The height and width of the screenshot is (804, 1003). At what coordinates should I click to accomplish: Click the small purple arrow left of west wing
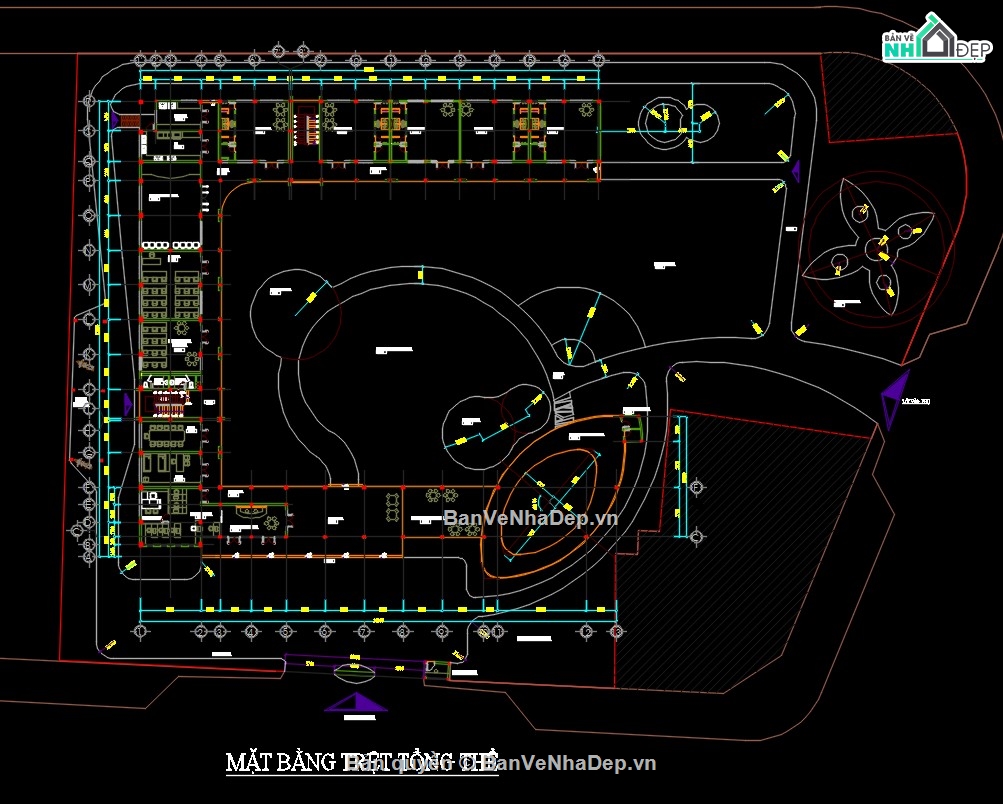tap(127, 404)
